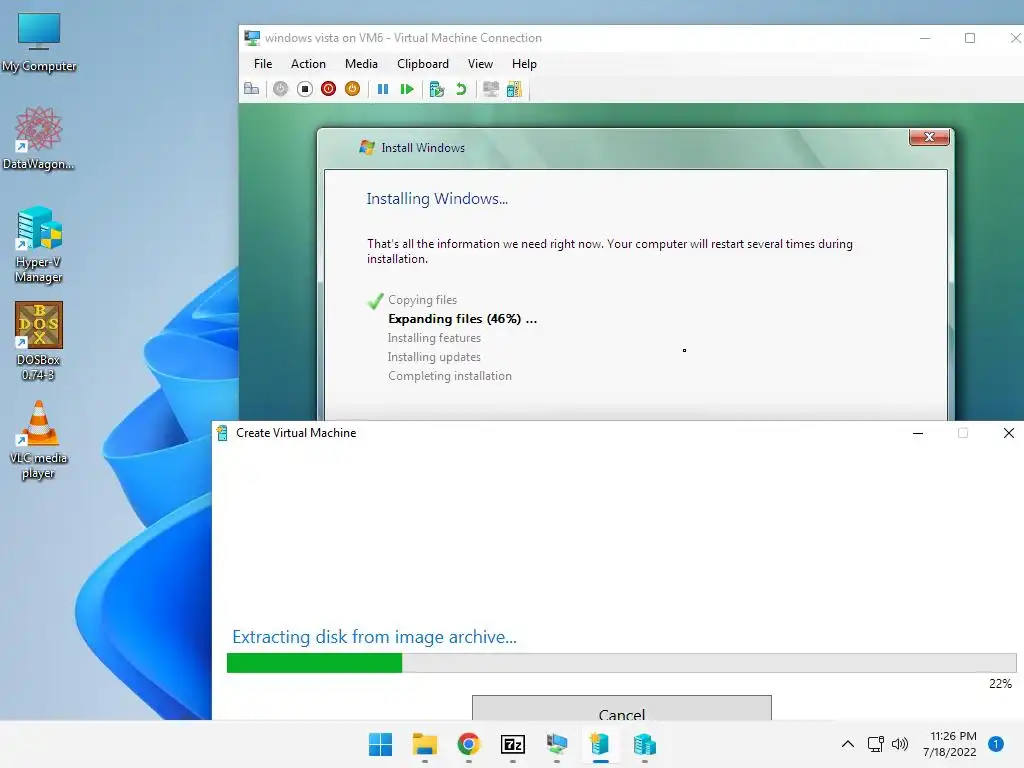Click Extracting disk from image archive text

(x=374, y=637)
